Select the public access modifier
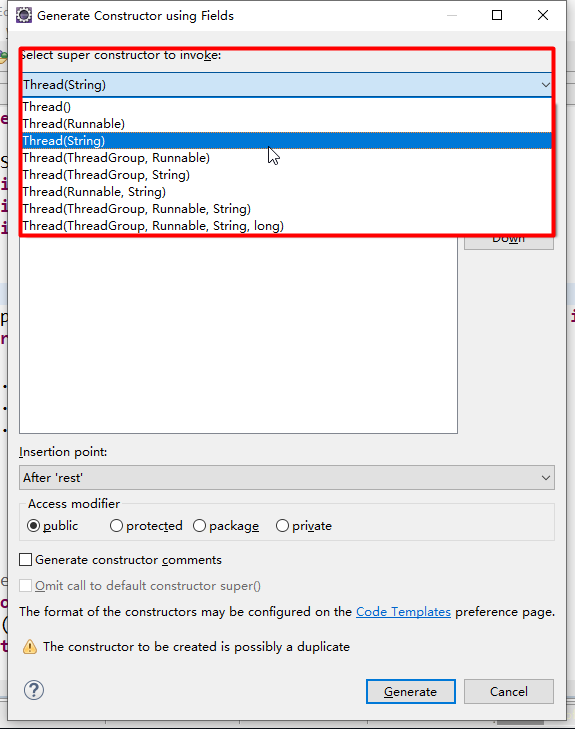Screen dimensions: 575x729 pos(33,526)
